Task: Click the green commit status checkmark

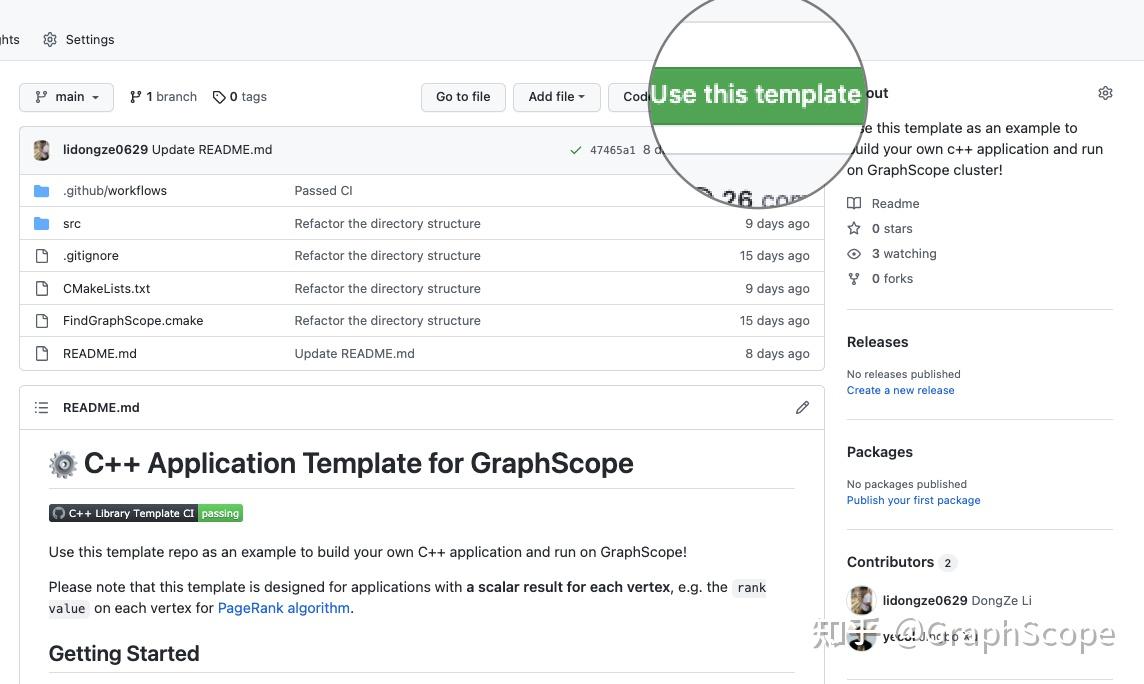Action: pos(575,150)
